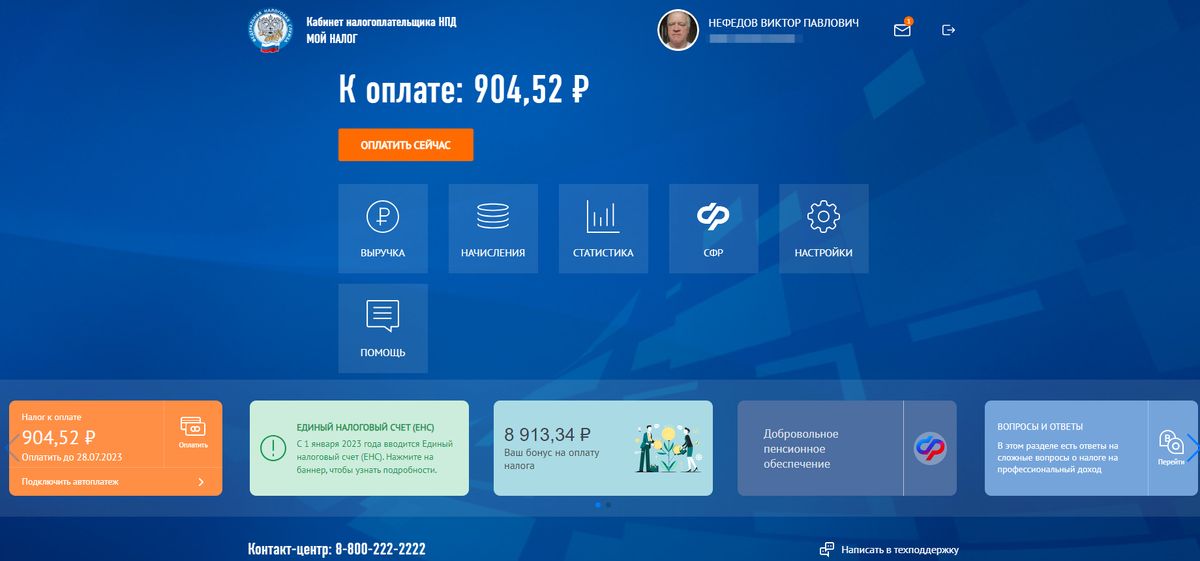Screen dimensions: 1200x561
Task: Click the user name НЕФЕДОВ ВИКТОР ПАВЛОВИЧ
Action: (x=783, y=23)
